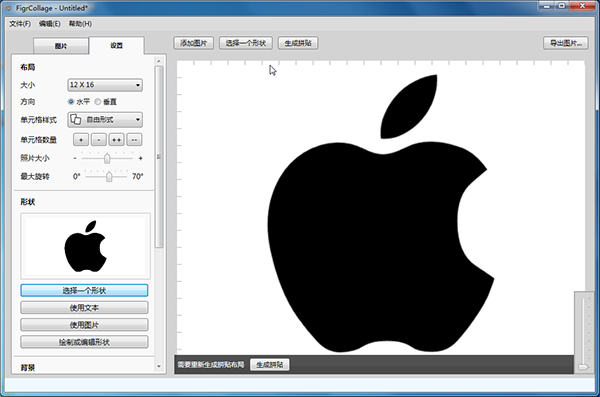Image resolution: width=600 pixels, height=397 pixels.
Task: Click the 使用图片 button
Action: pos(84,325)
